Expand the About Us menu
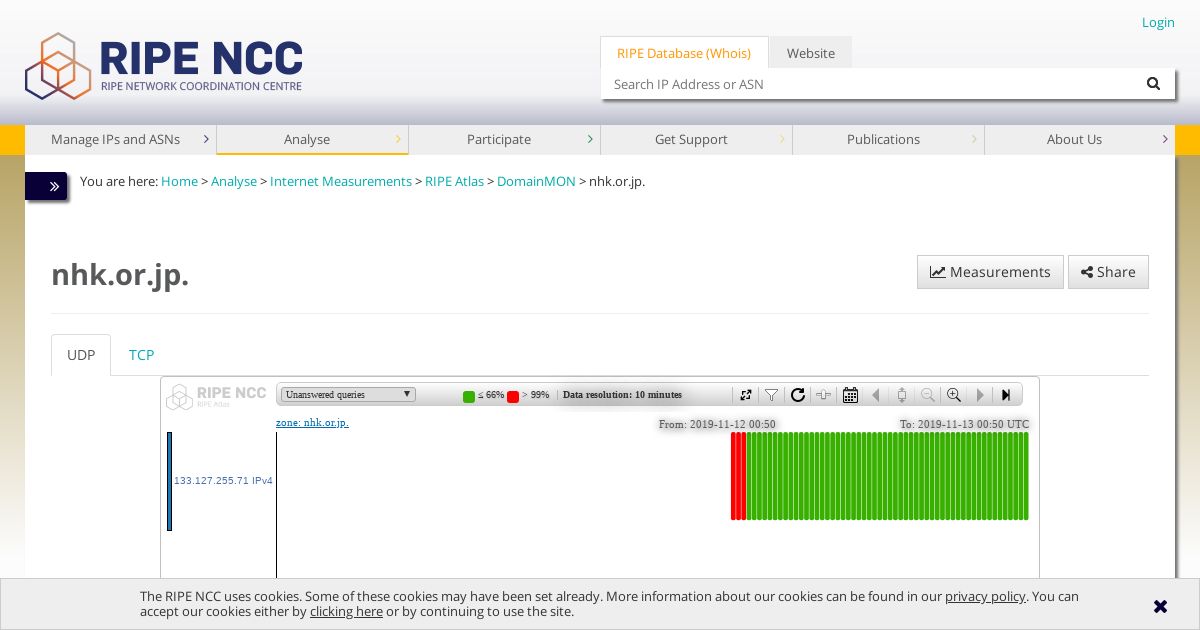This screenshot has height=630, width=1200. [1079, 139]
